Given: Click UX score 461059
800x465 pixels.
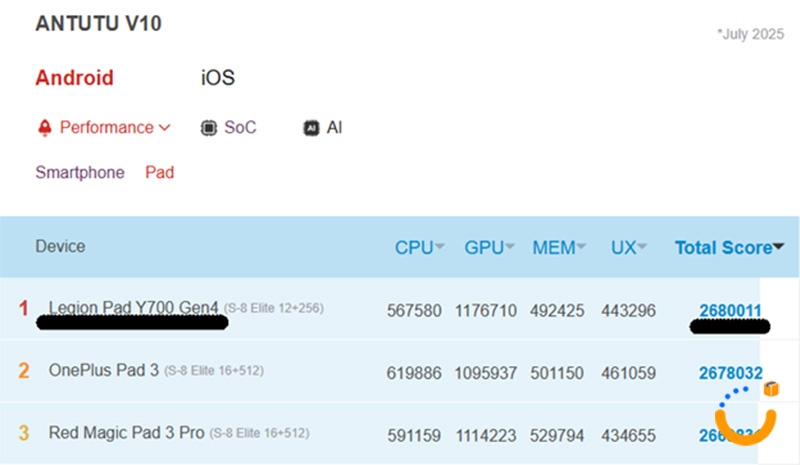Looking at the screenshot, I should pyautogui.click(x=628, y=373).
